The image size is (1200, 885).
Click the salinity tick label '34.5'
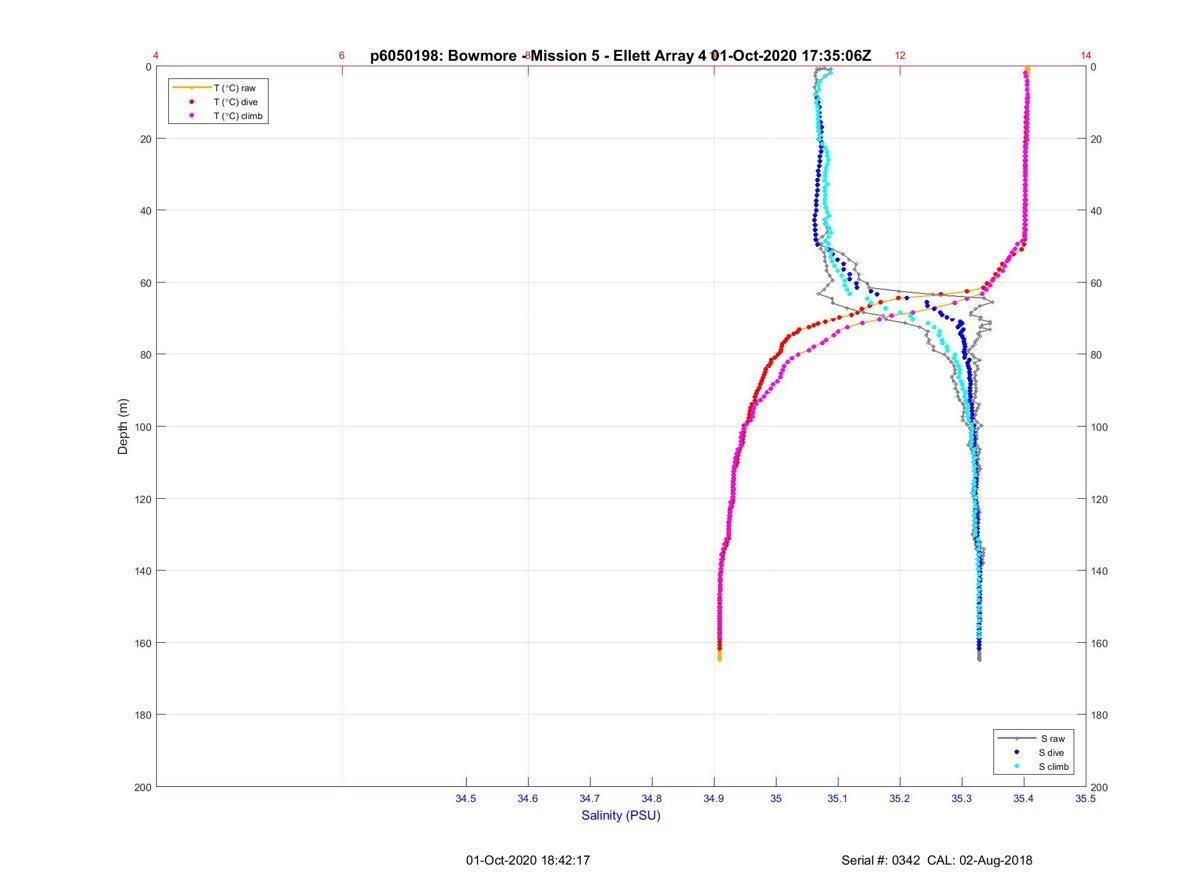pyautogui.click(x=466, y=799)
